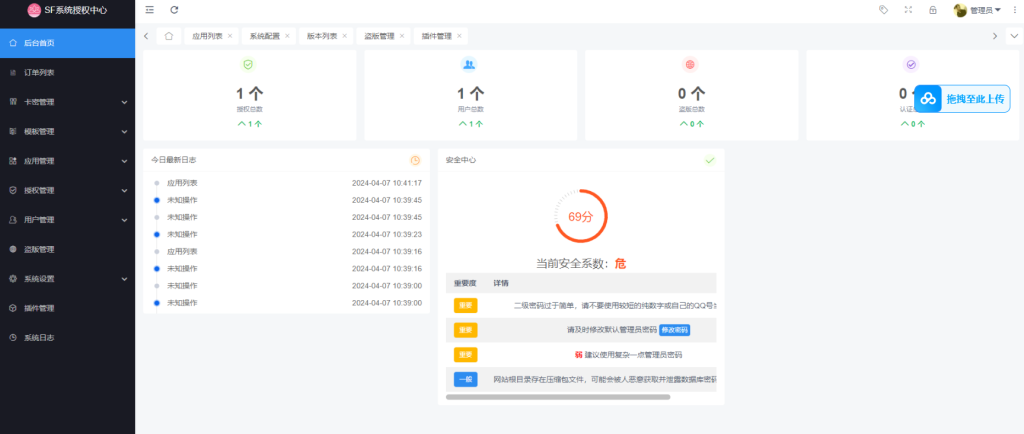
Task: Click the 系统日志 clock icon in sidebar
Action: 13,337
